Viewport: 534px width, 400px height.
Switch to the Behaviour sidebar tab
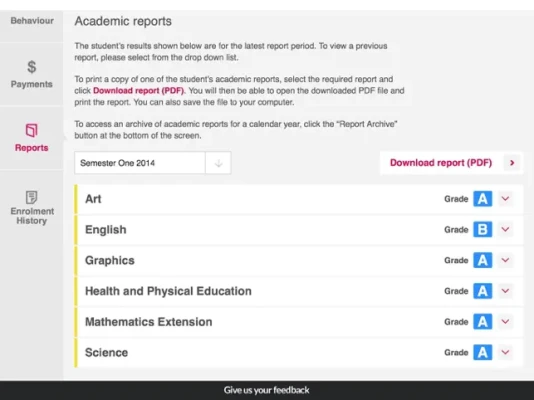coord(32,21)
